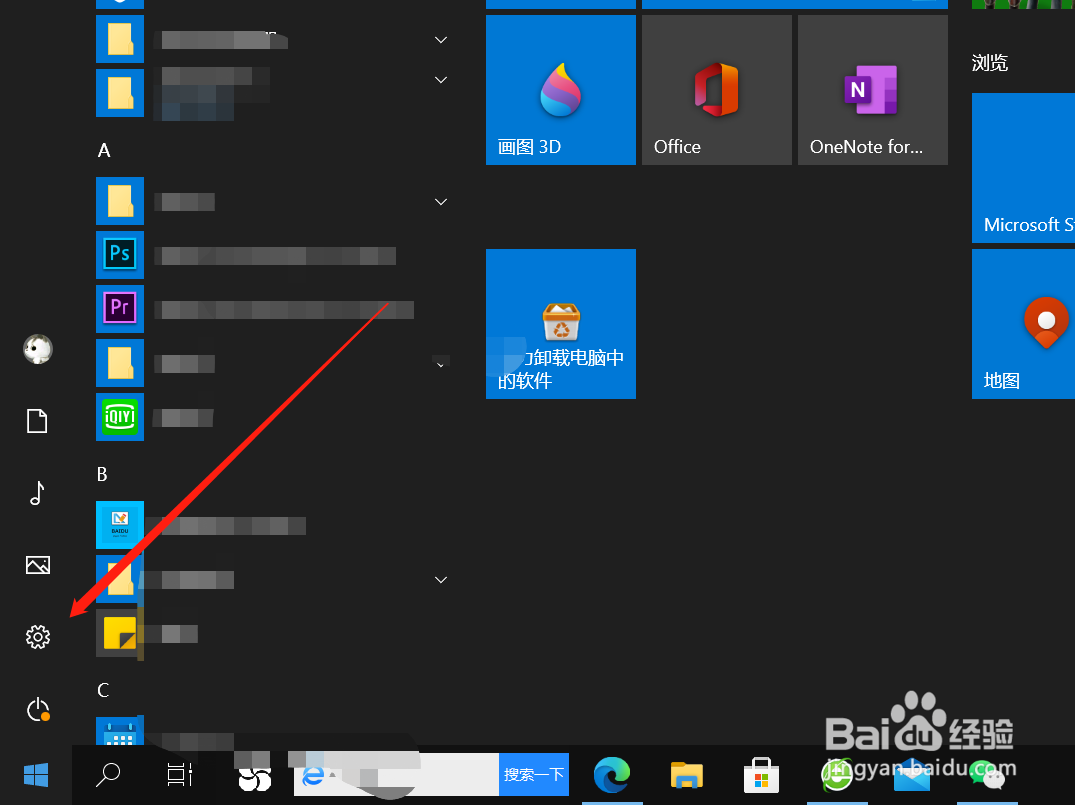Open Music from the Start sidebar

coord(37,492)
